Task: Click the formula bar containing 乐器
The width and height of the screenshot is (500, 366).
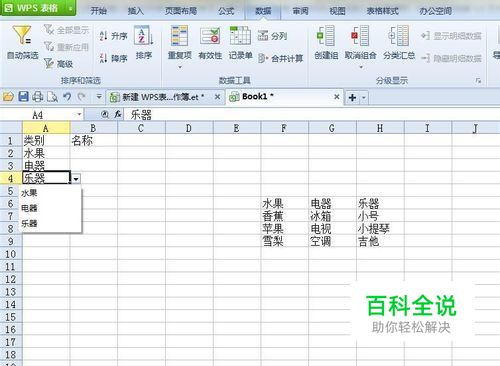Action: tap(312, 115)
